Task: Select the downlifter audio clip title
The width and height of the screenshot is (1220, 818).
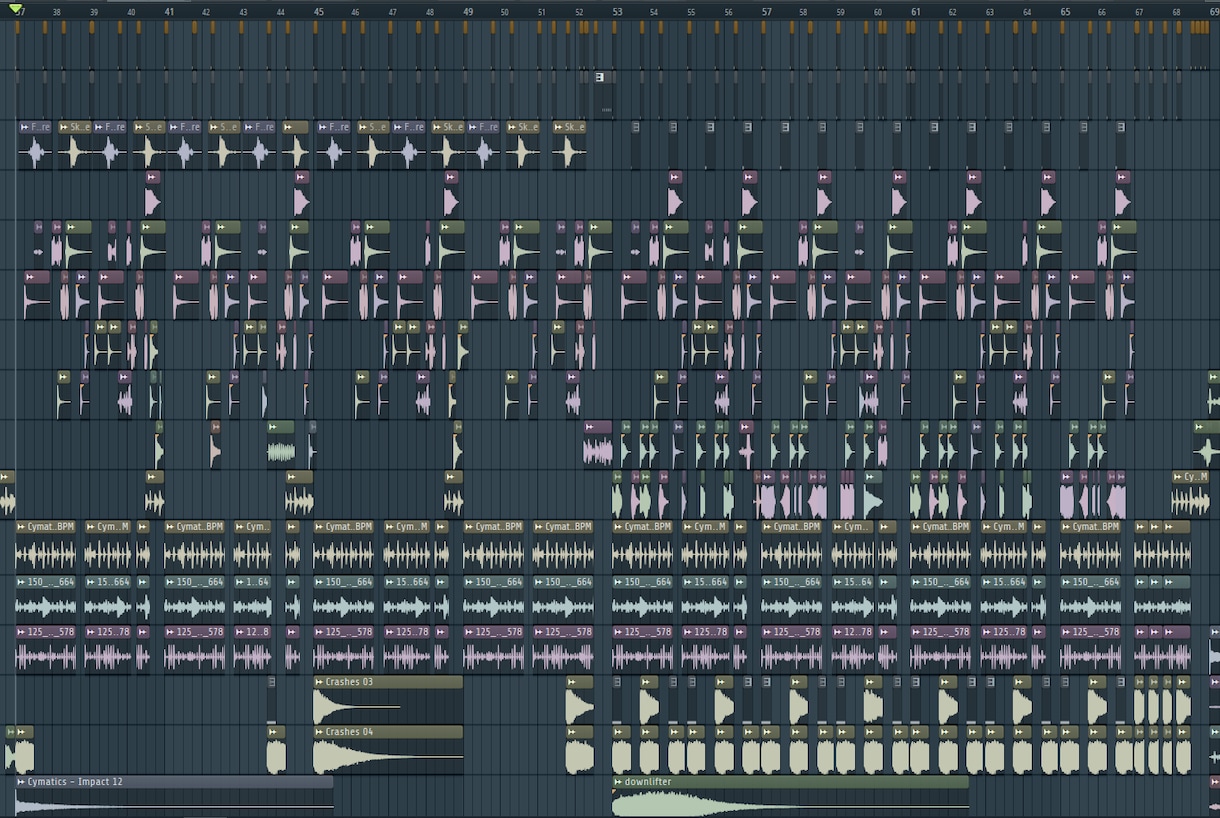Action: pos(648,782)
